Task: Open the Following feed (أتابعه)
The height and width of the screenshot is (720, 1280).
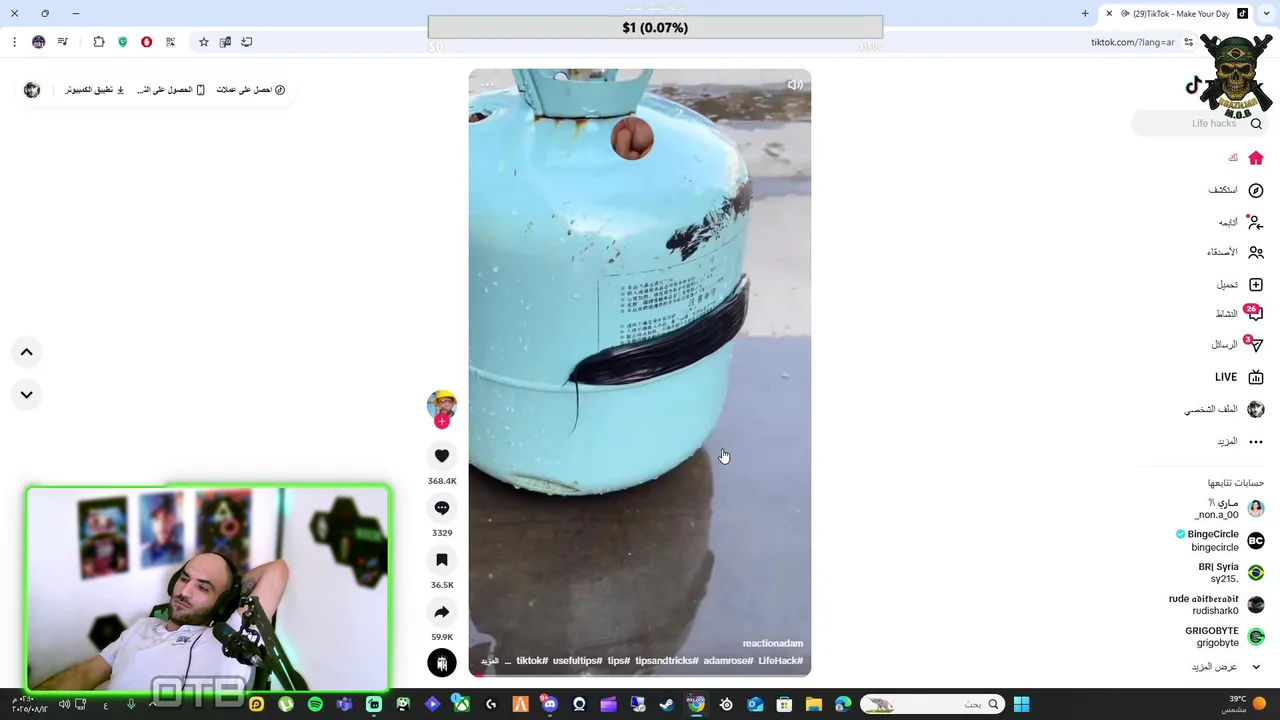Action: point(1241,222)
